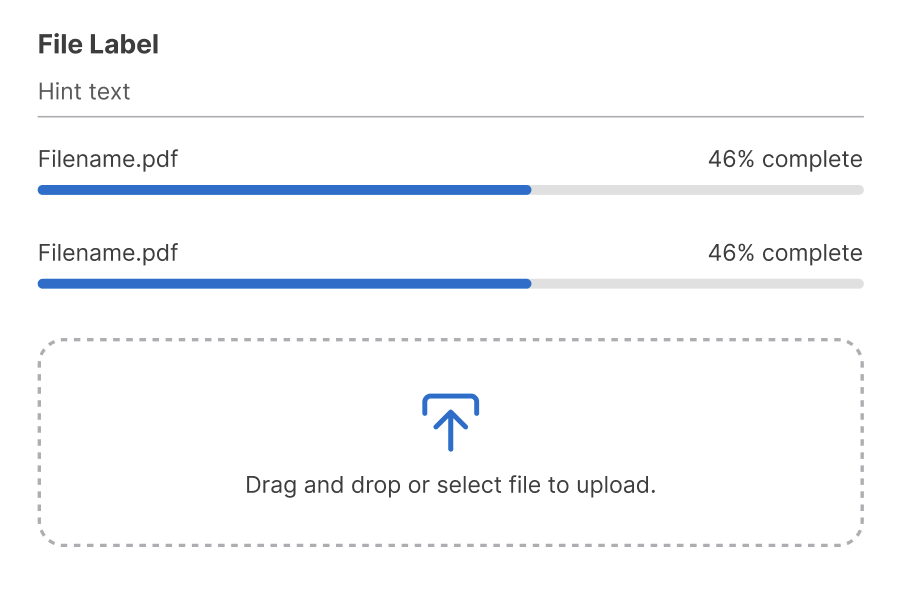Click the upload arrow icon
This screenshot has width=904, height=598.
450,428
